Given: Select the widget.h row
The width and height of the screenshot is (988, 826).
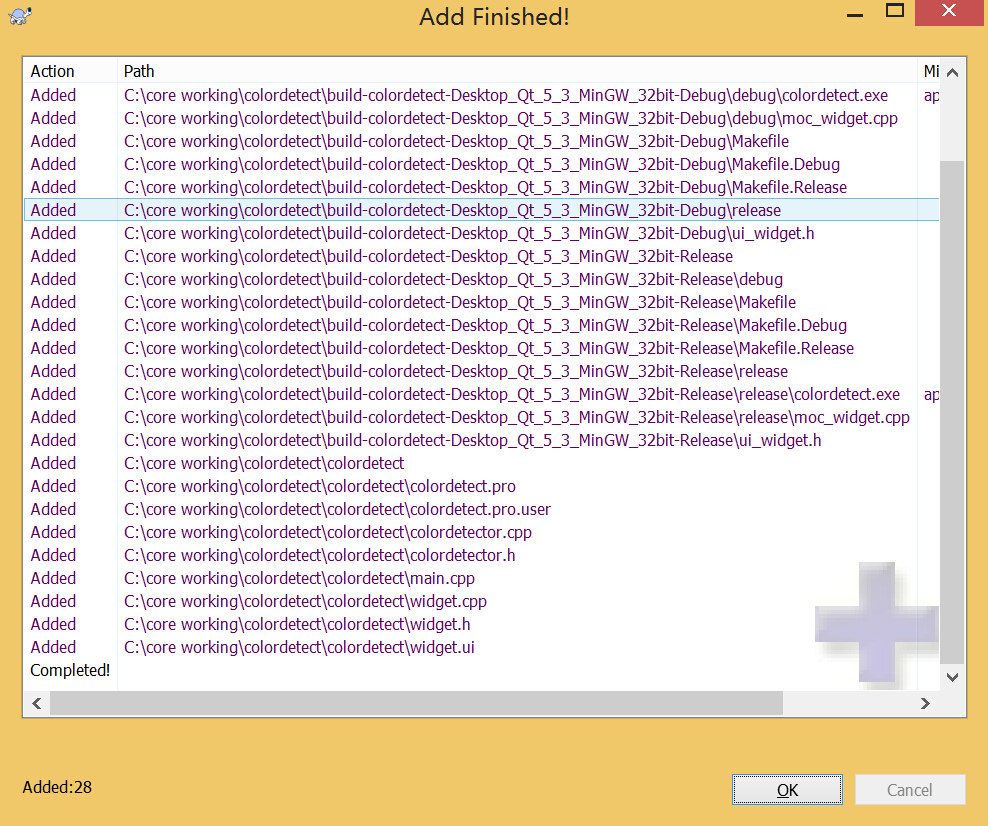Looking at the screenshot, I should click(481, 624).
